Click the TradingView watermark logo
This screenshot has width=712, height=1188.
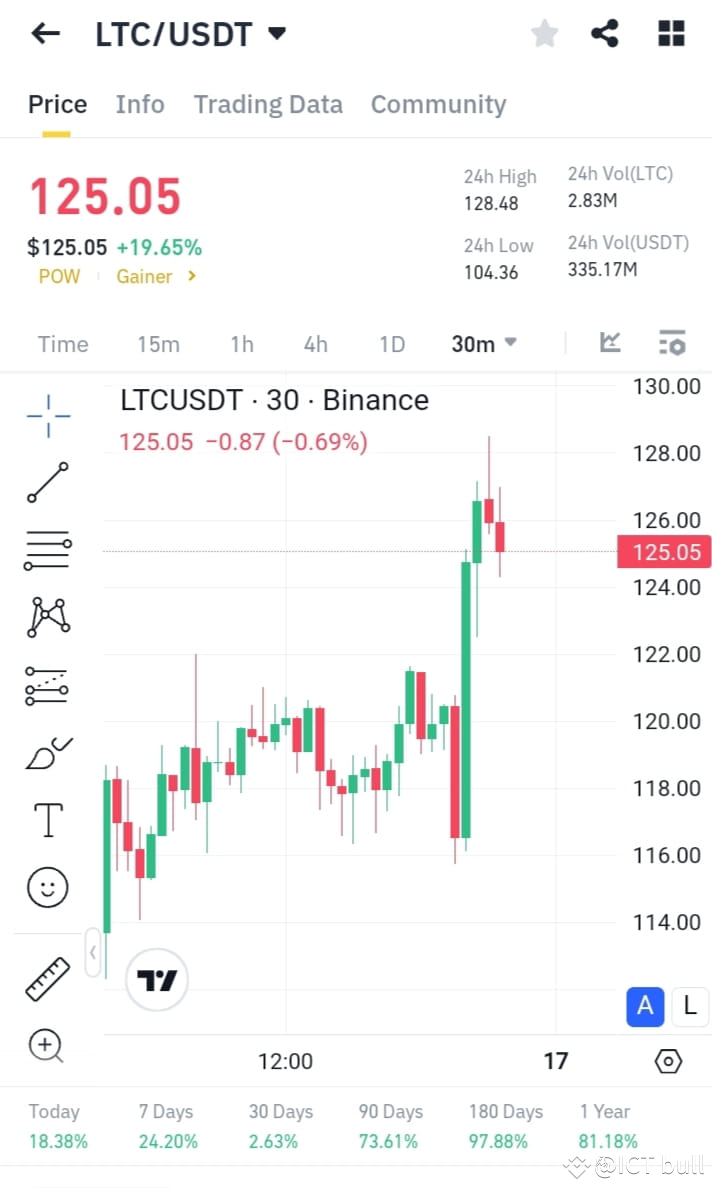coord(156,979)
